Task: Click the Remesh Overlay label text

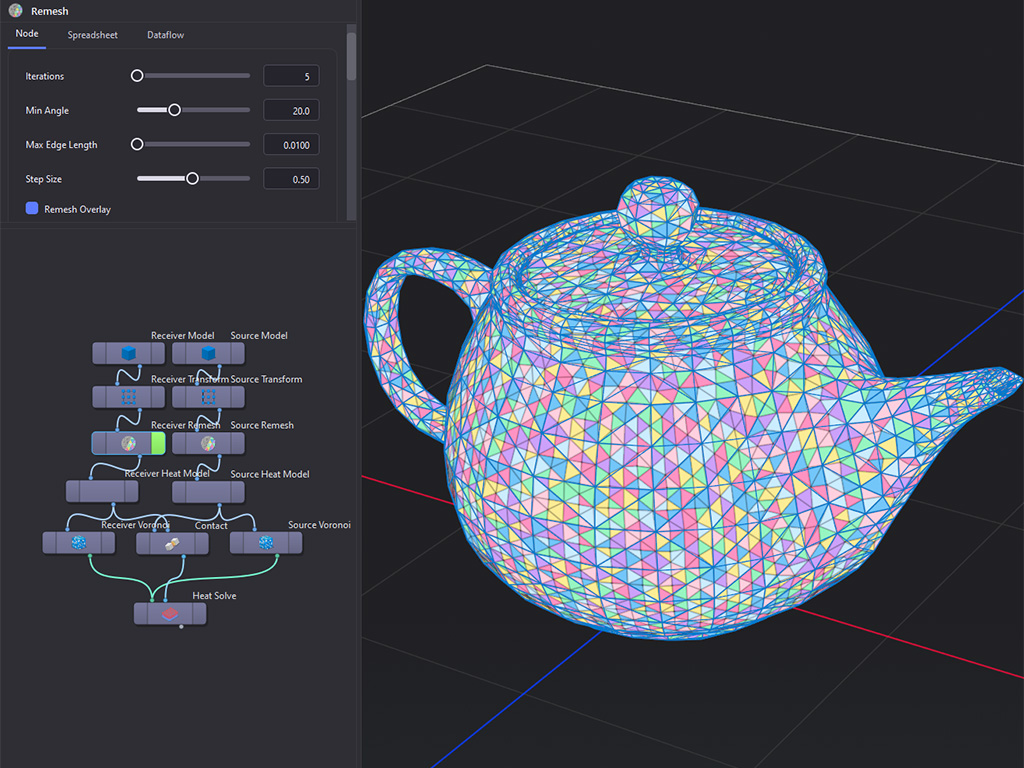Action: coord(78,210)
